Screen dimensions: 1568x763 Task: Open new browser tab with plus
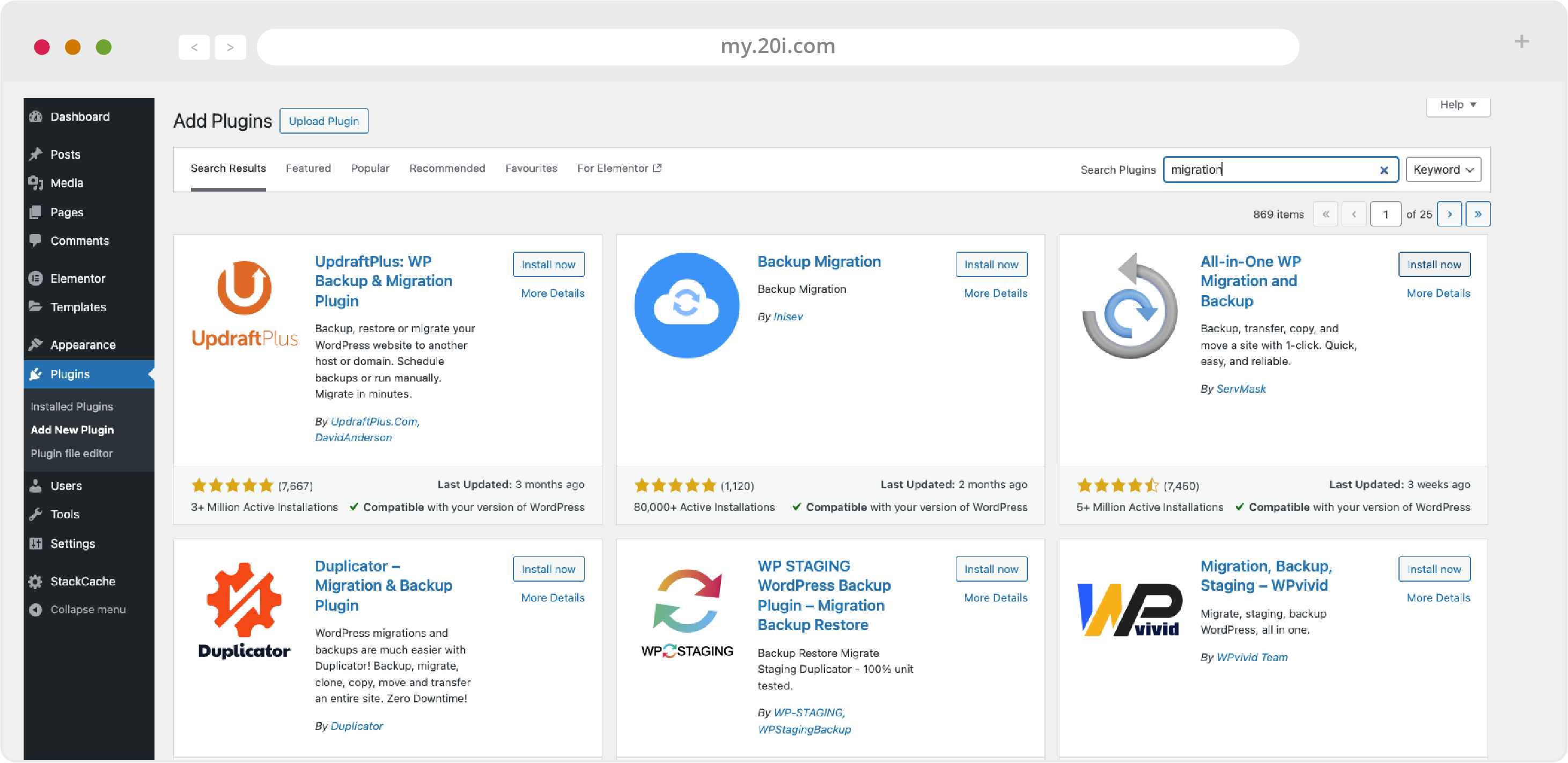1521,41
